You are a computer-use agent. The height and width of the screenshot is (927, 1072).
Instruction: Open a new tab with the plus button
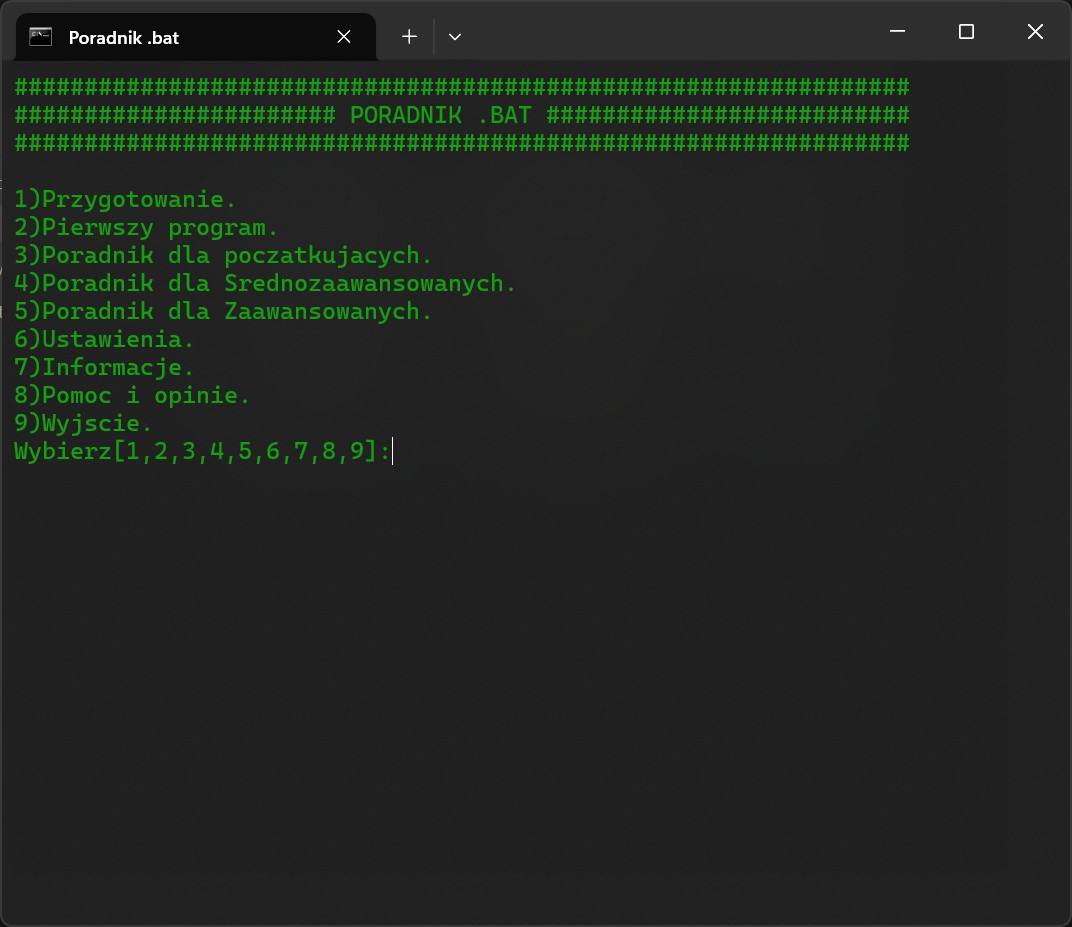[x=409, y=37]
